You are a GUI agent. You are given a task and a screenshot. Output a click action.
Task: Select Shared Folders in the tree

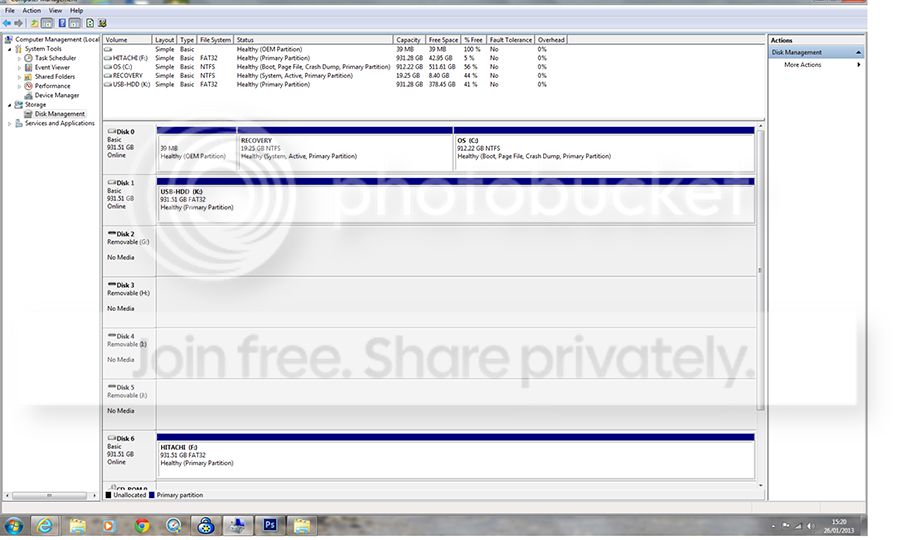(x=55, y=76)
